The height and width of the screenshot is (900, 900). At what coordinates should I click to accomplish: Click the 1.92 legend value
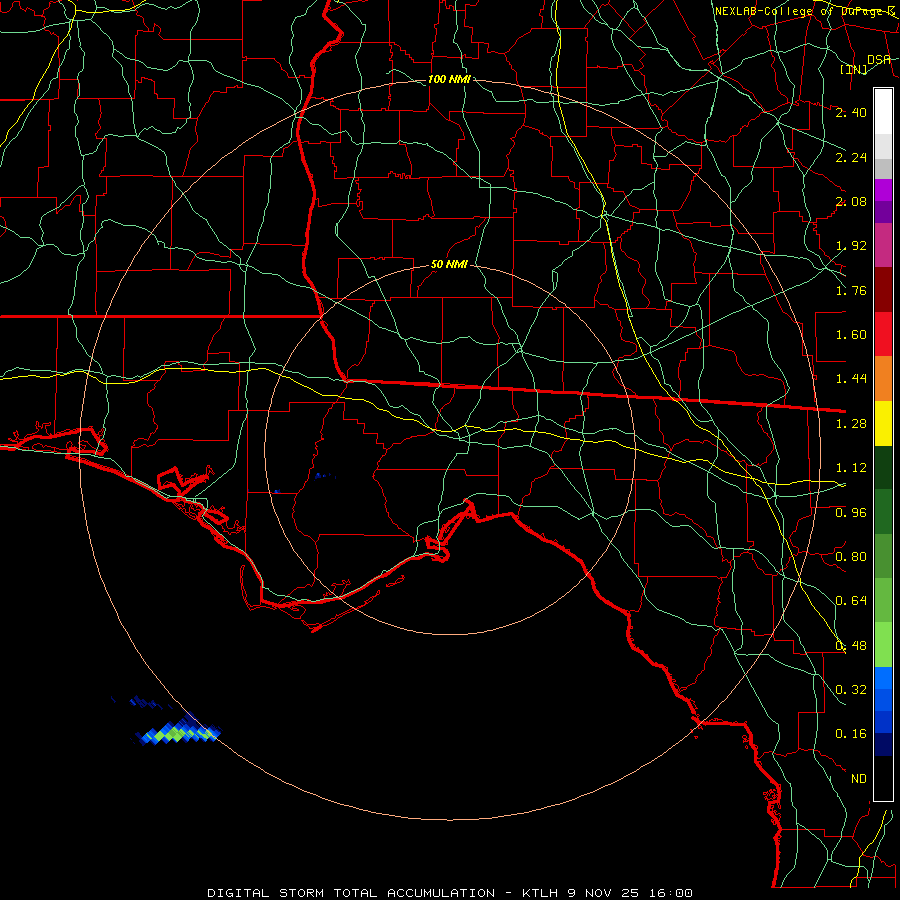coord(851,246)
